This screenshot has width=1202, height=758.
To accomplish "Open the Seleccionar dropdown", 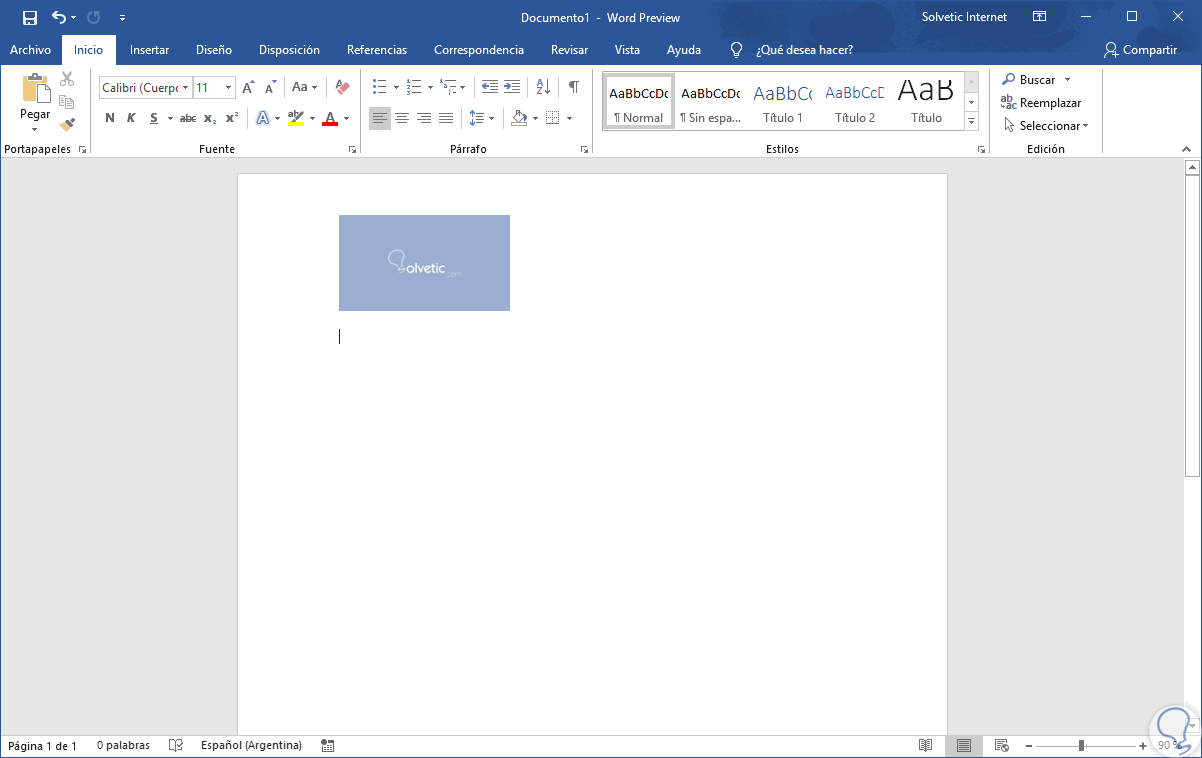I will (x=1046, y=126).
